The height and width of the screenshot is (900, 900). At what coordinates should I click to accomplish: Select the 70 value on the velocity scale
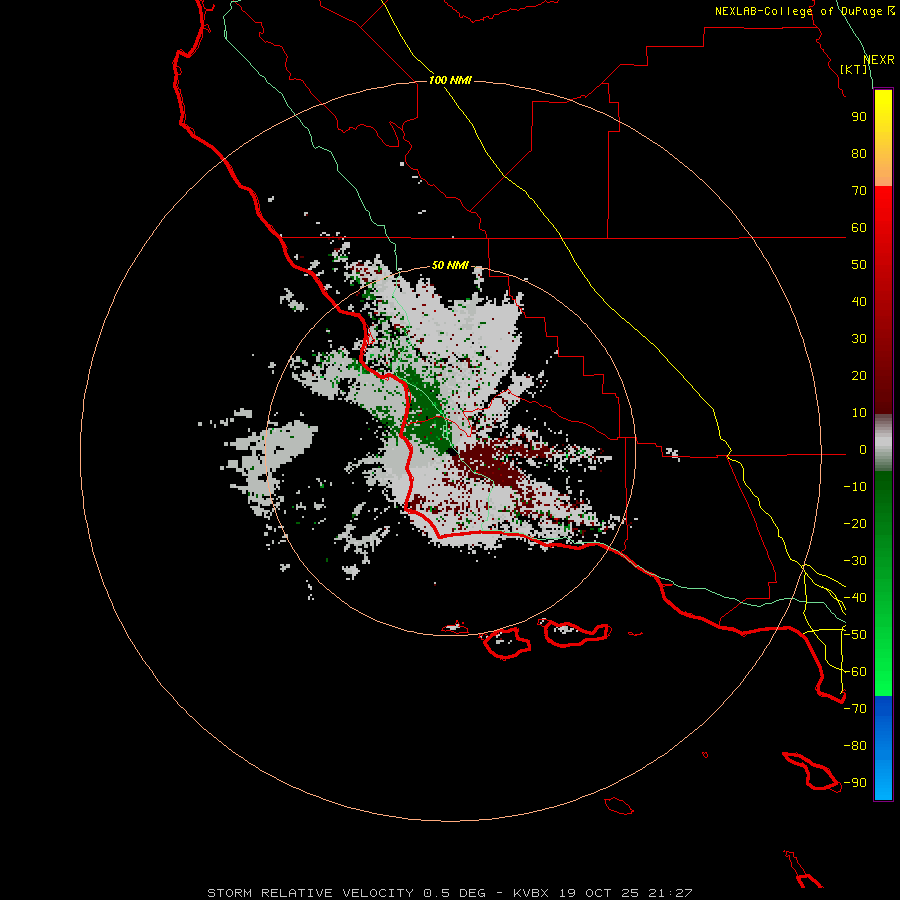(859, 191)
